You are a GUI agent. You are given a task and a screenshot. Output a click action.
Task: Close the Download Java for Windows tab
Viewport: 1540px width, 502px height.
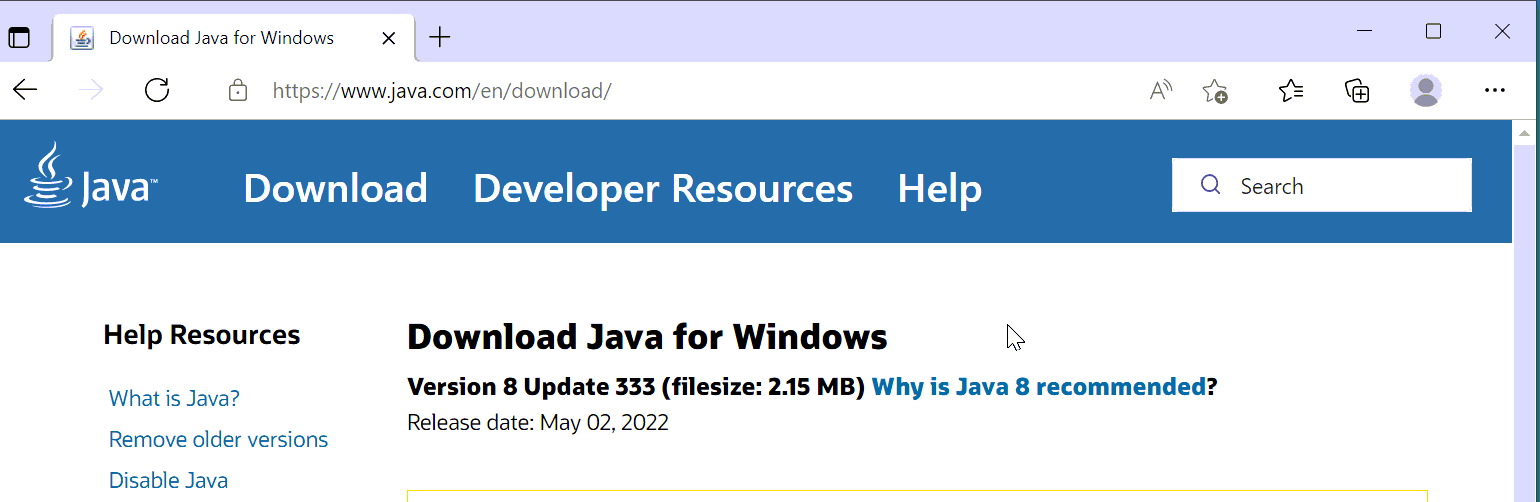tap(390, 38)
